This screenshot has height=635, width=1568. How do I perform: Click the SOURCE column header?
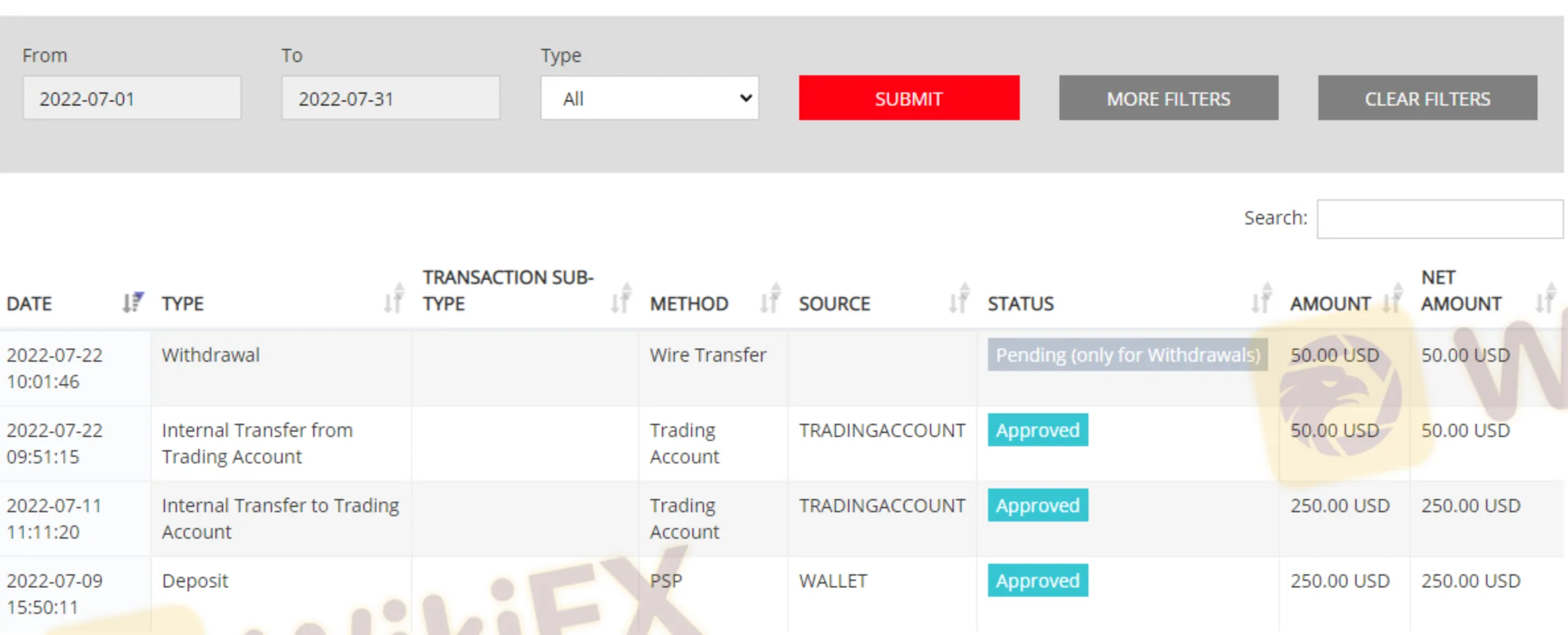pos(835,304)
